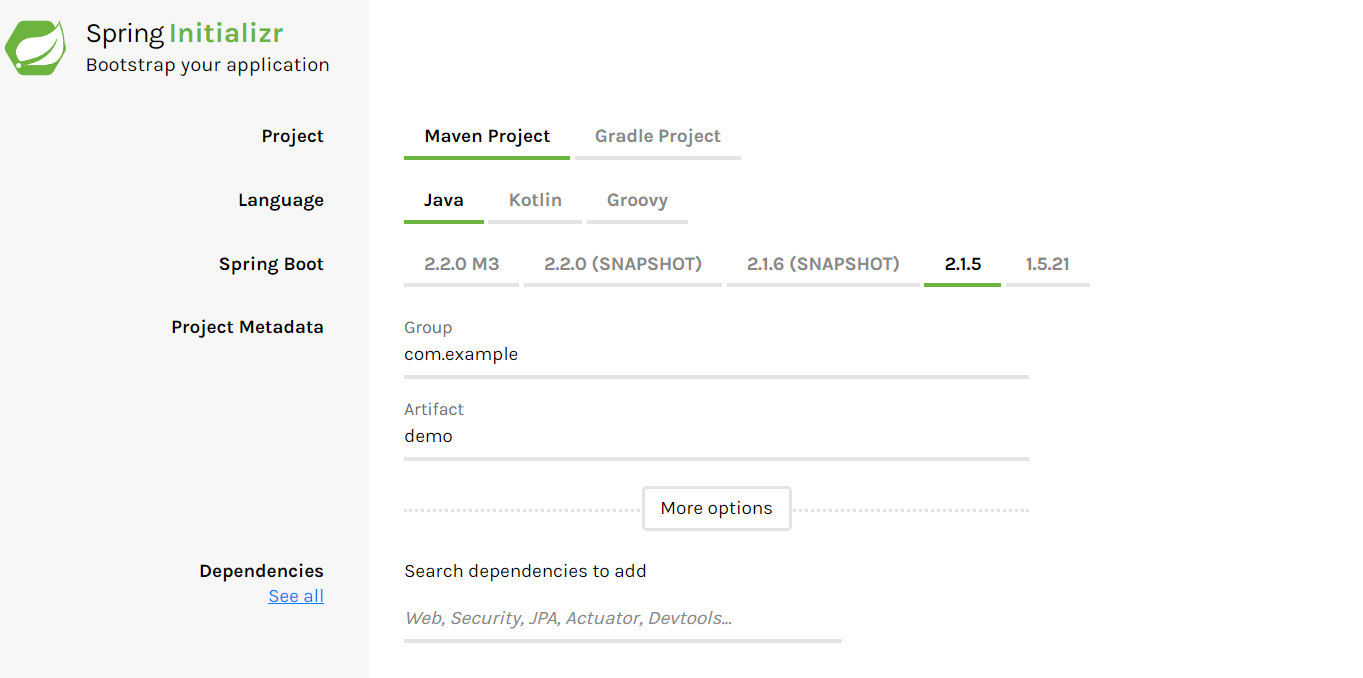The height and width of the screenshot is (678, 1363).
Task: Select Spring Boot version 1.5.21
Action: pyautogui.click(x=1047, y=265)
